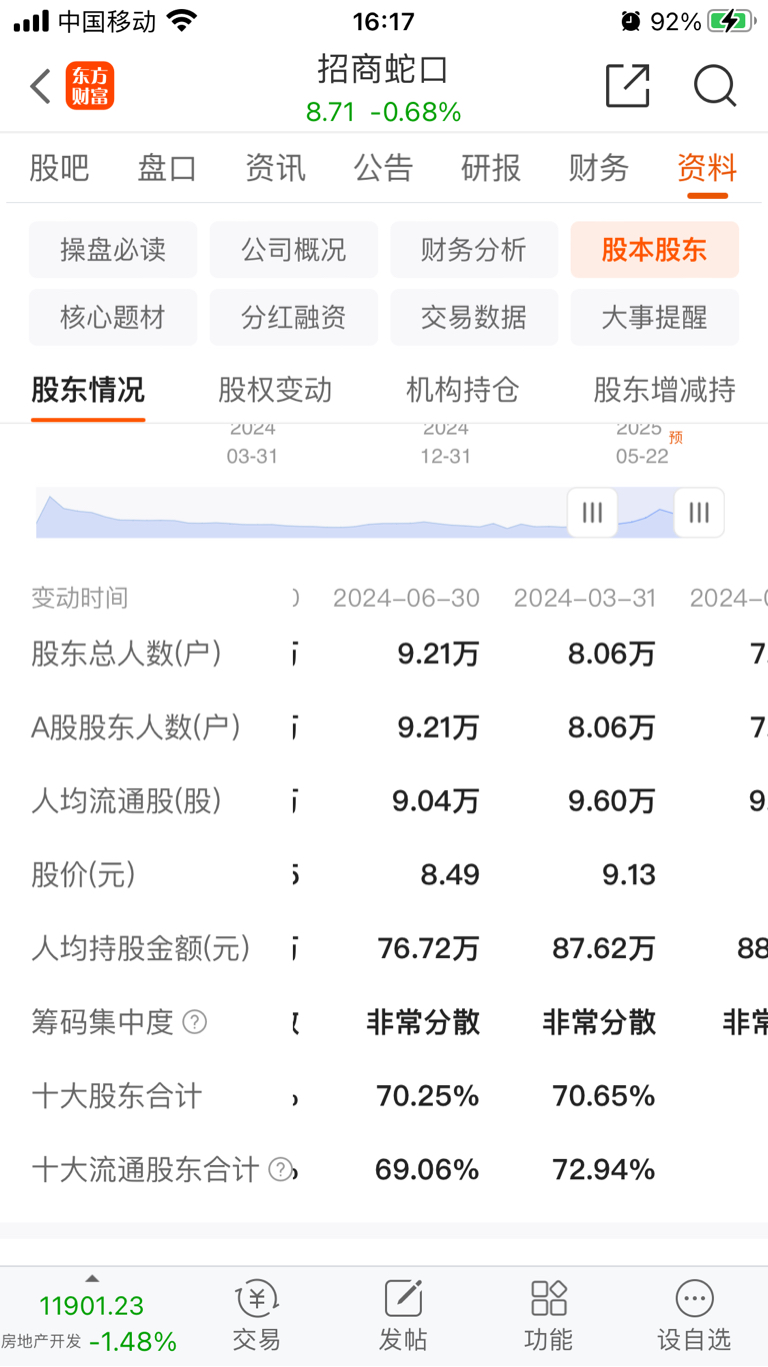Open 分红融资 section button

pos(294,317)
